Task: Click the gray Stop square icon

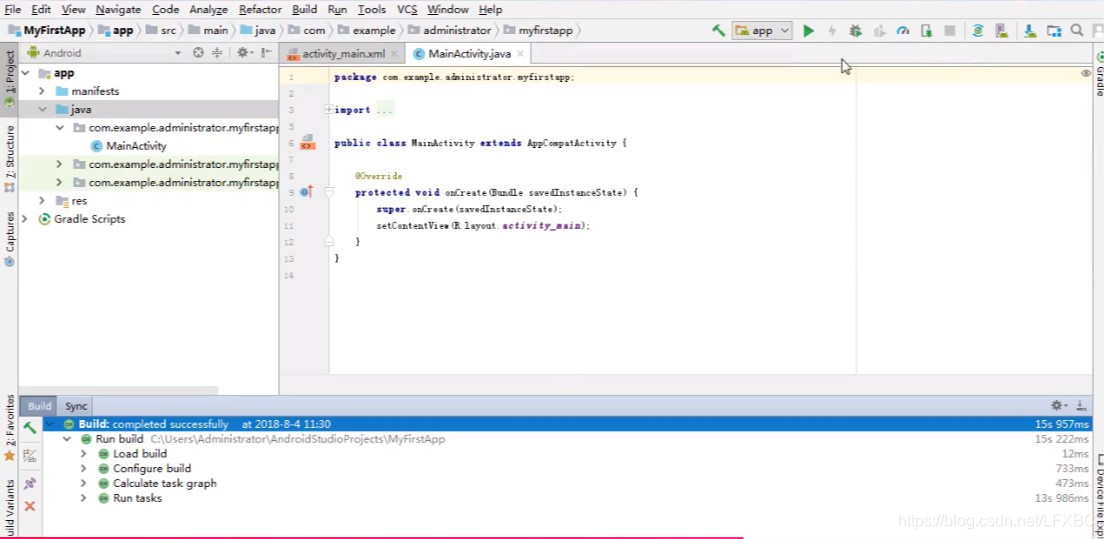Action: pyautogui.click(x=950, y=30)
